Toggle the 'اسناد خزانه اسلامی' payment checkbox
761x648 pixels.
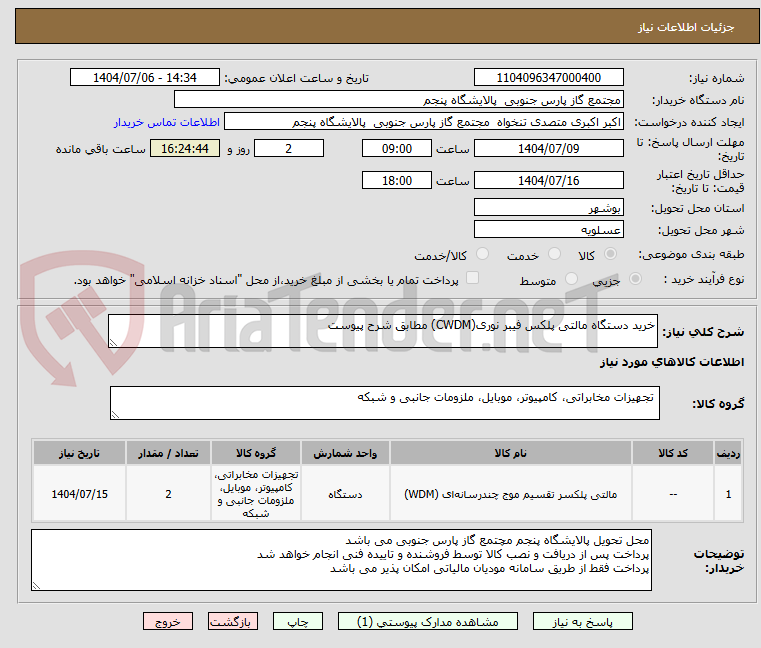click(x=472, y=278)
